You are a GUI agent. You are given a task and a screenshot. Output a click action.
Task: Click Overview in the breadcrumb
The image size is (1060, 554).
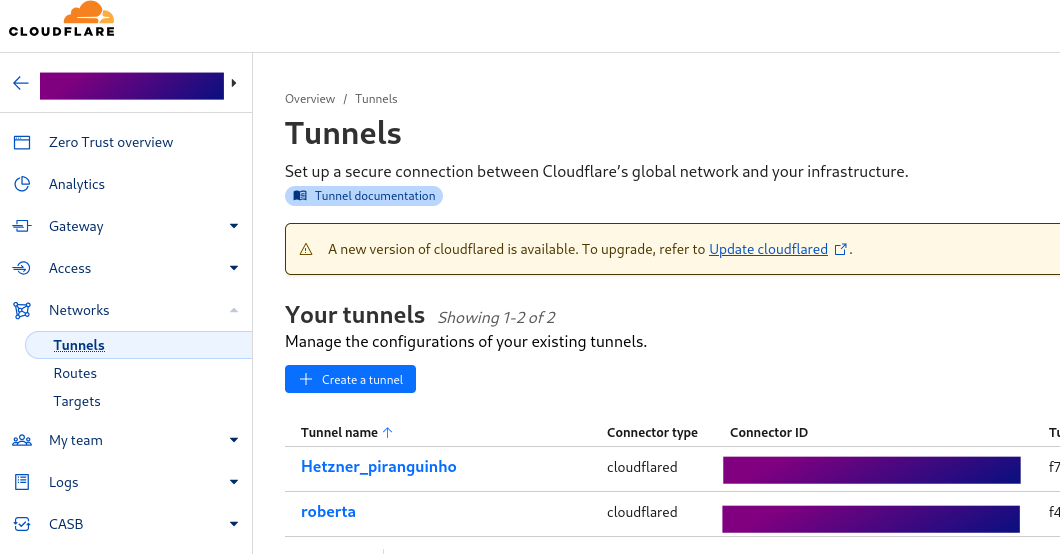point(310,99)
